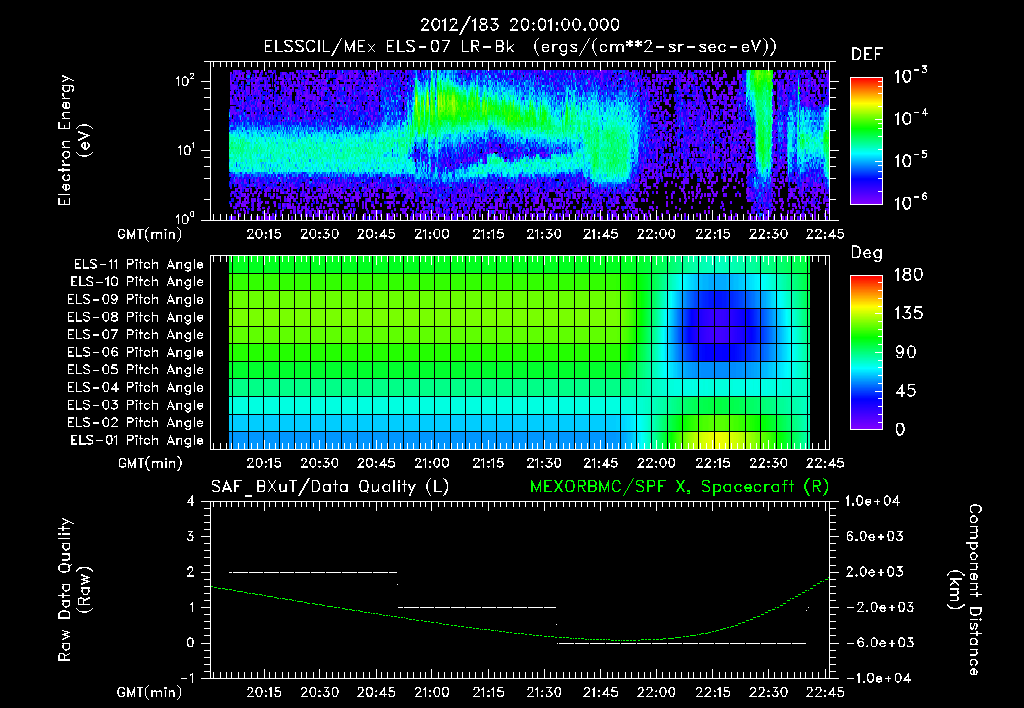Click the green MEXORBMC/SPF X, Spacecraft (R) legend

coord(679,487)
